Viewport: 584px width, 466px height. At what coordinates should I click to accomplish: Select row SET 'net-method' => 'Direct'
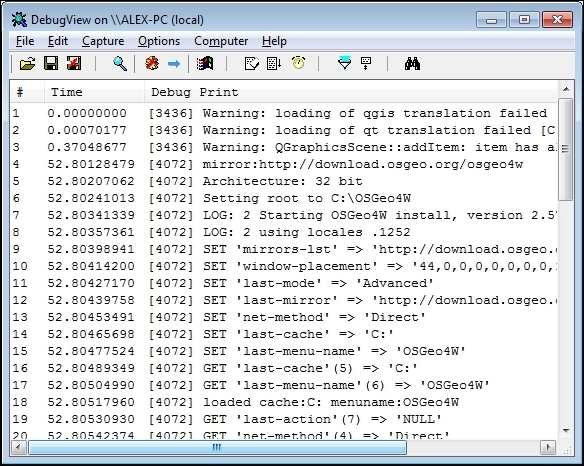coord(284,317)
